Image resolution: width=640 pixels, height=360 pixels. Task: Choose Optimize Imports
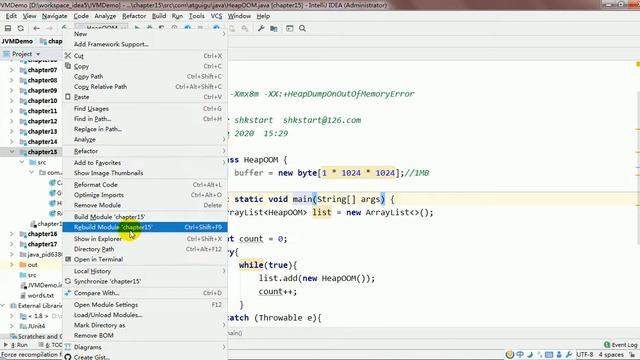click(x=145, y=195)
